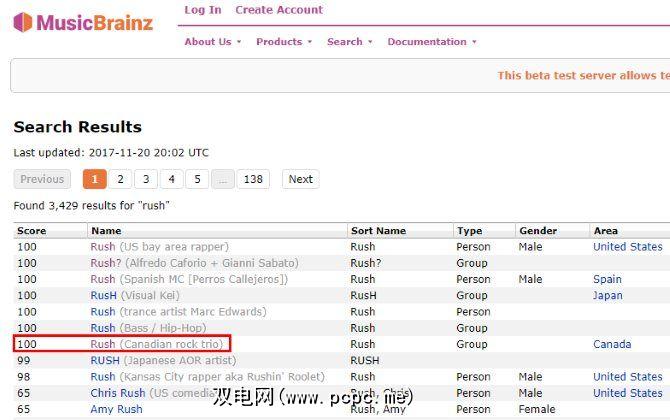Viewport: 670px width, 420px height.
Task: Click the Japan area link
Action: pyautogui.click(x=608, y=296)
